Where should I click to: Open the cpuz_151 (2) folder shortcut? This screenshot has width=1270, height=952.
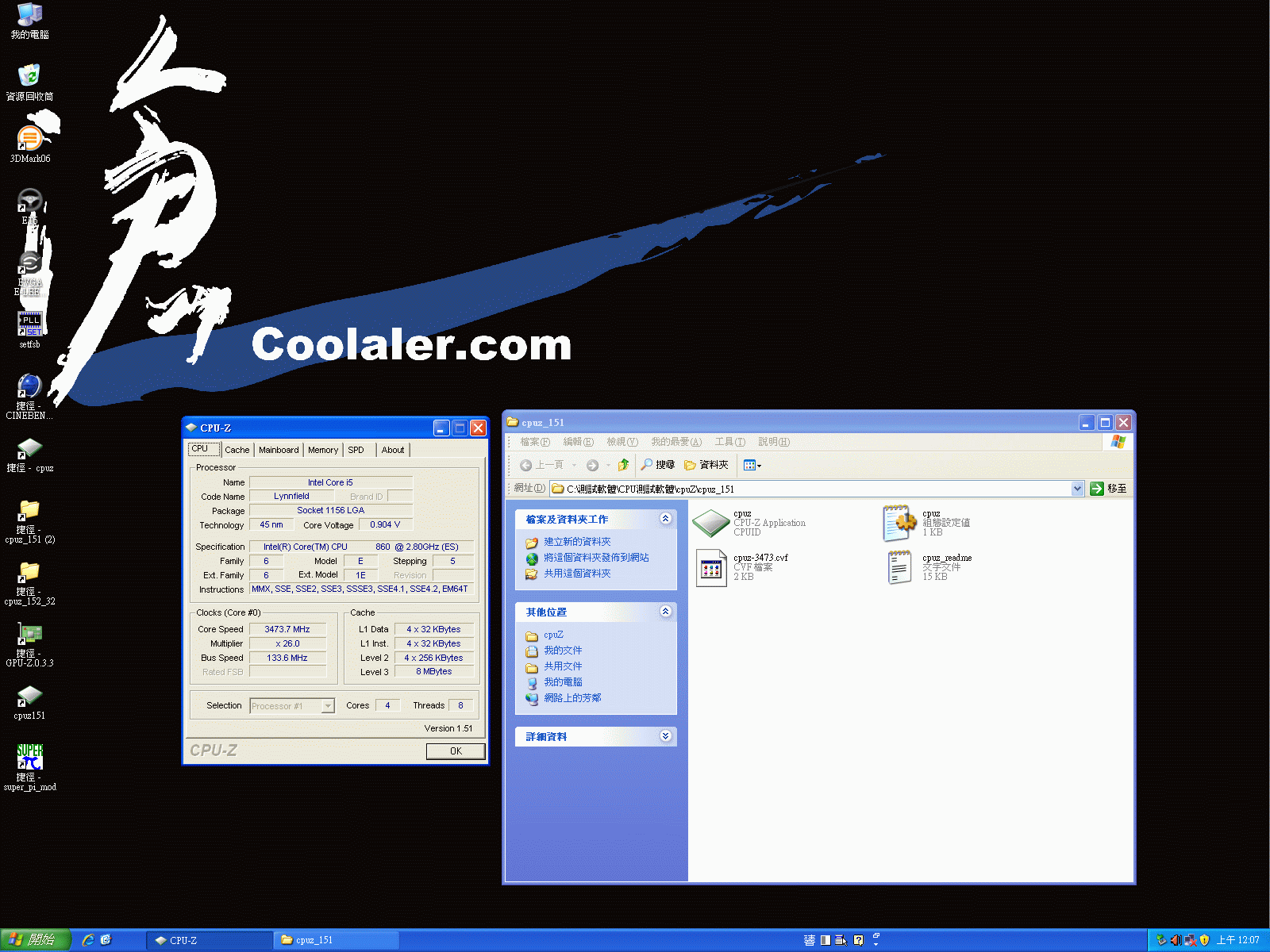[x=29, y=521]
